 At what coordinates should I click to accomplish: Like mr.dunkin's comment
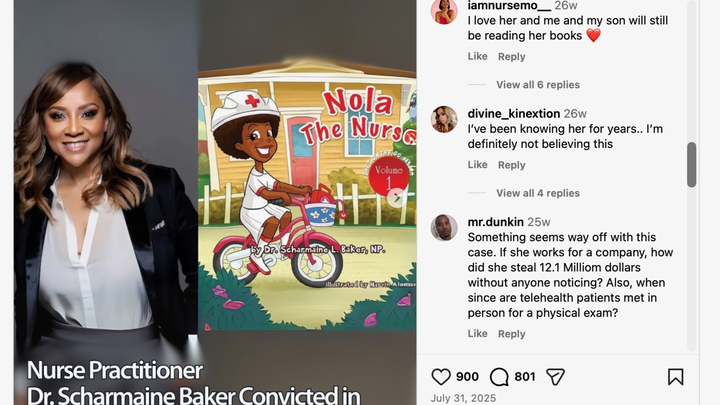[x=478, y=333]
